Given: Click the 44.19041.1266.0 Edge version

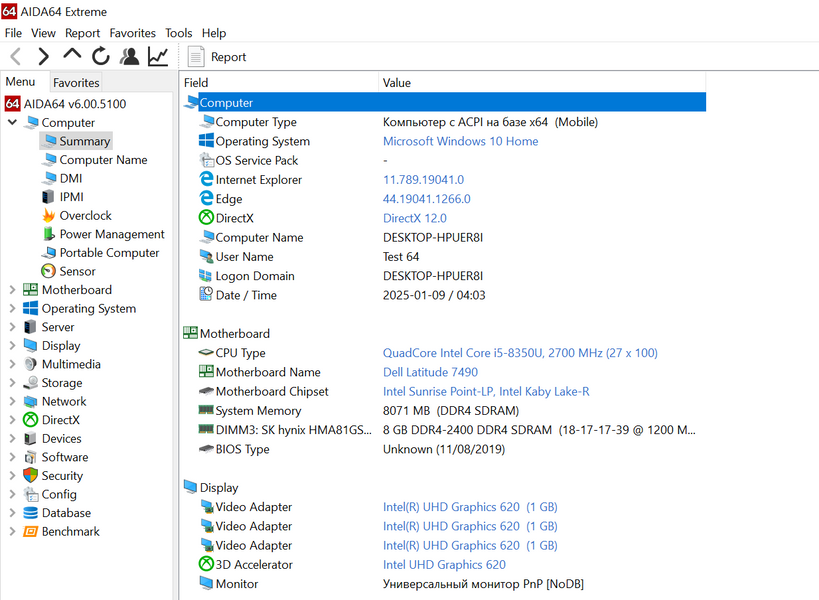Looking at the screenshot, I should [426, 199].
